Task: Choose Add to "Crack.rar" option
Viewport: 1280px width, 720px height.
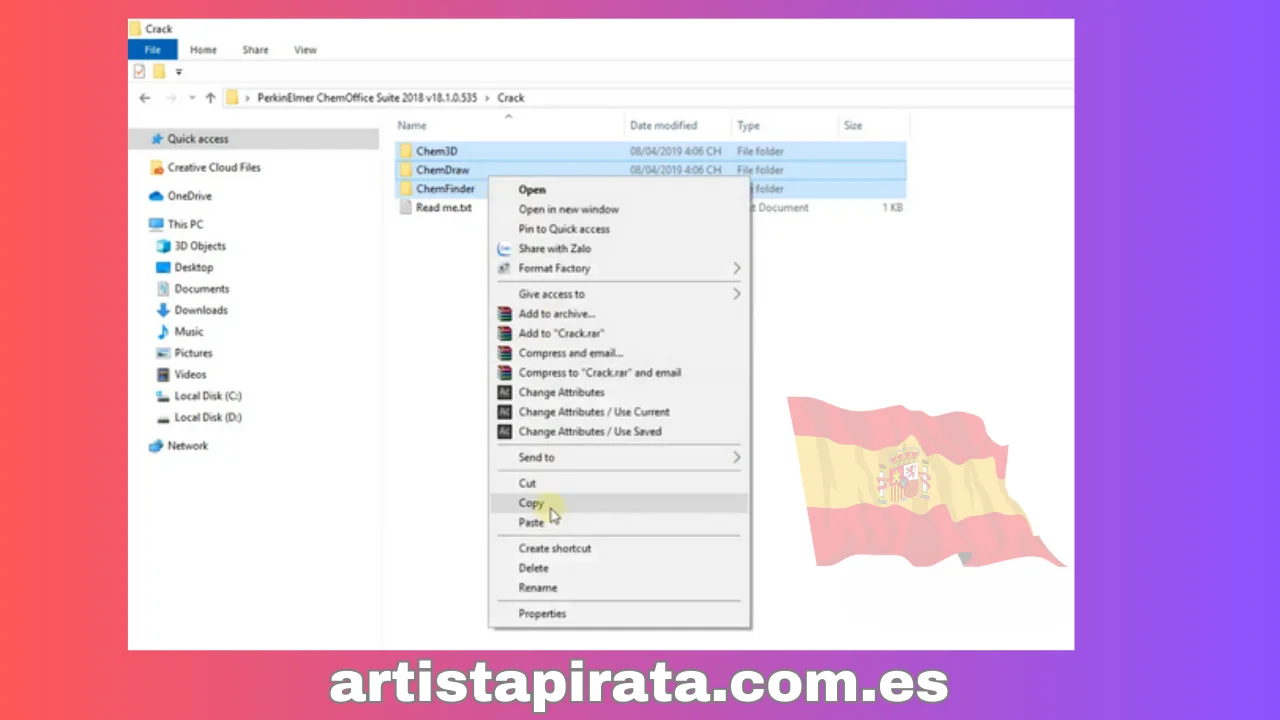Action: pyautogui.click(x=561, y=333)
